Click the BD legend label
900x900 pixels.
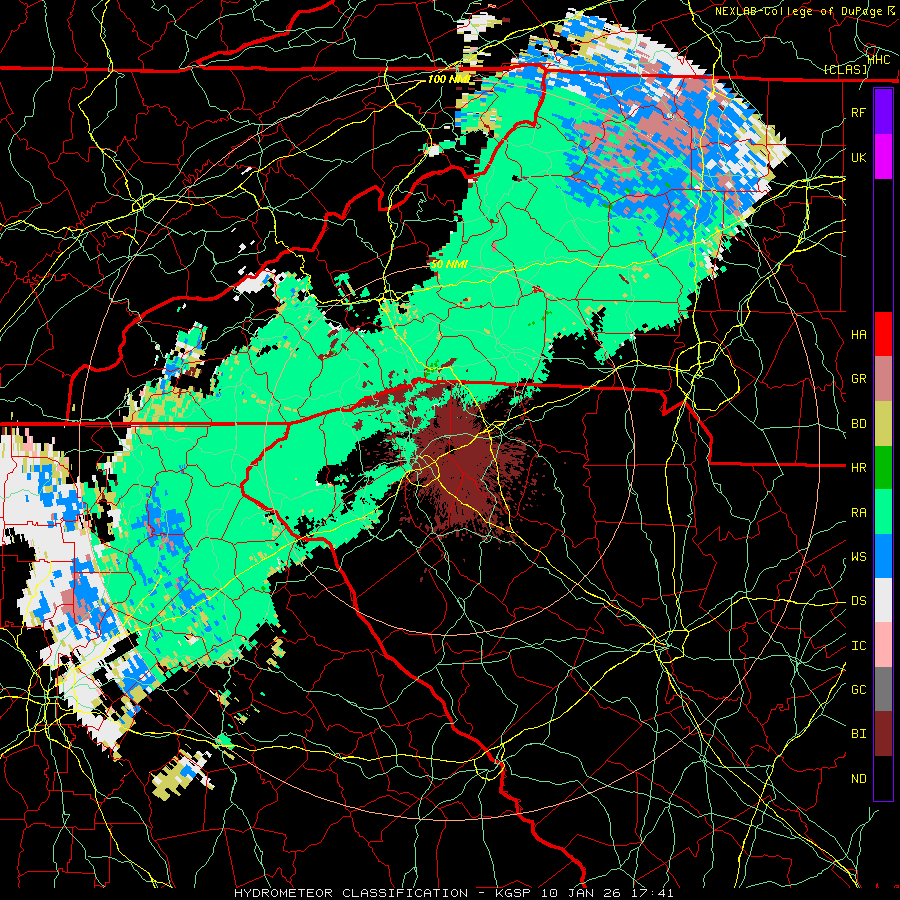click(858, 424)
